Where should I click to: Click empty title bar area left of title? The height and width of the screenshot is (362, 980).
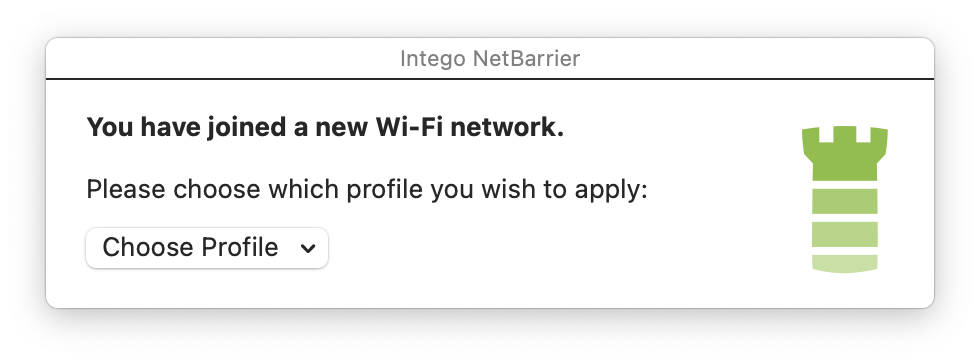click(219, 59)
